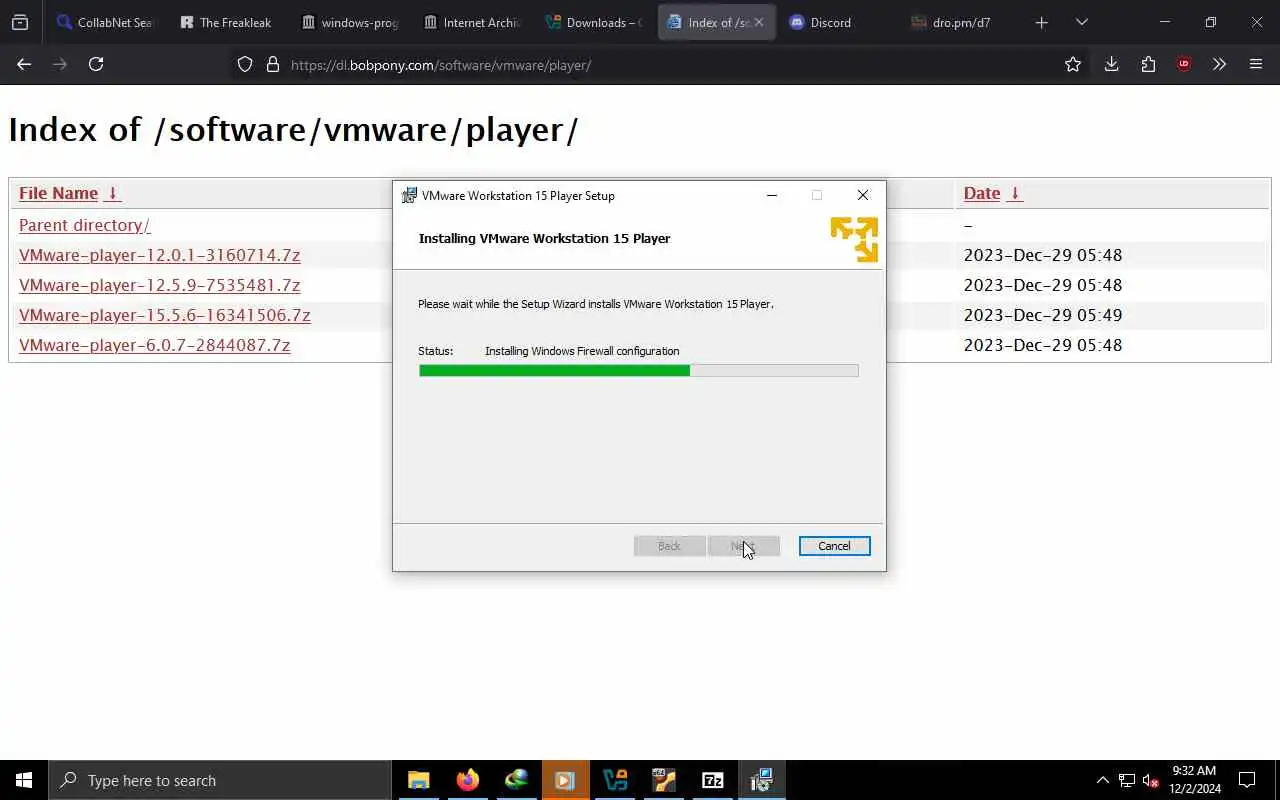
Task: Switch to the Internet Archive tab
Action: [x=471, y=22]
